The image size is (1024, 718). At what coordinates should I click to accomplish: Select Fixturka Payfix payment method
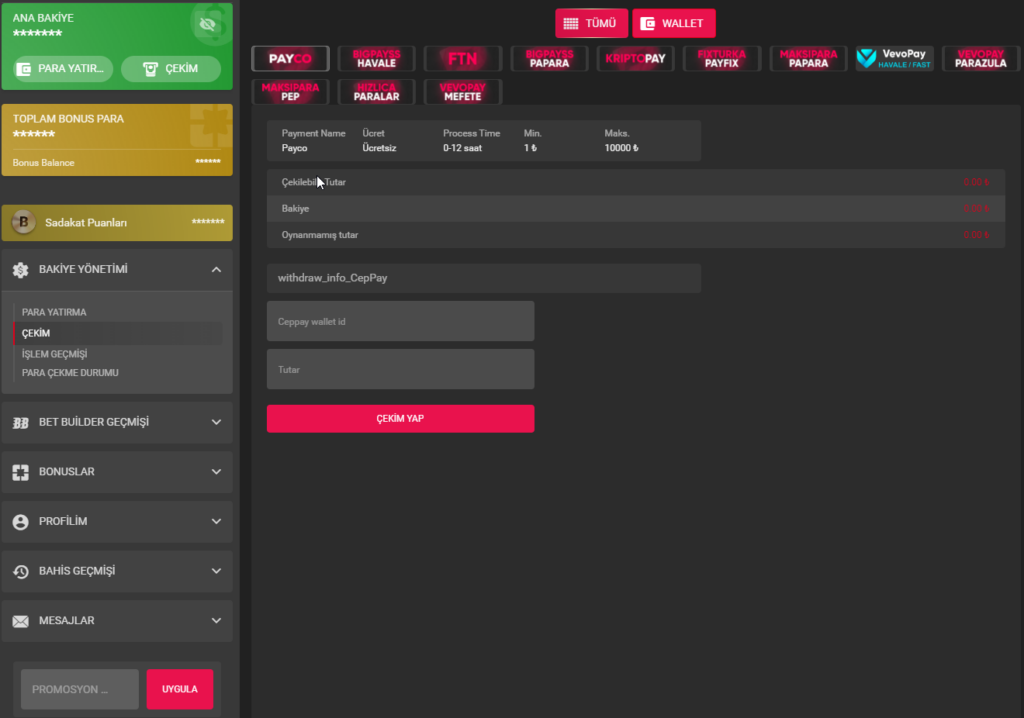721,59
